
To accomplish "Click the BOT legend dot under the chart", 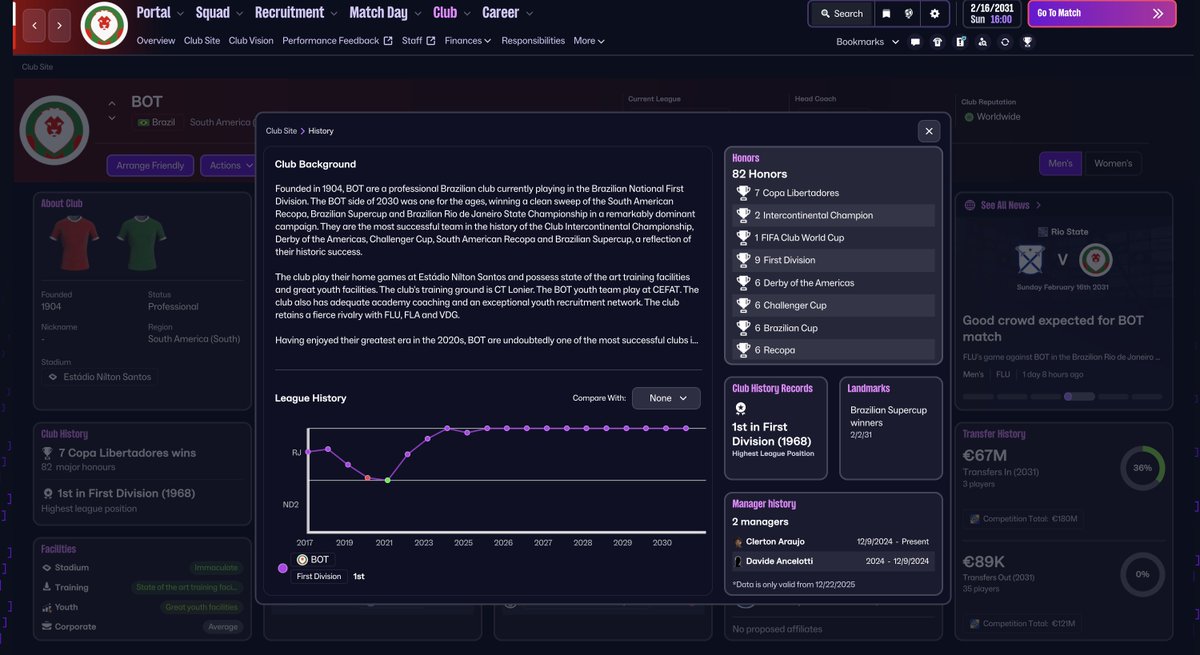I will (x=283, y=568).
